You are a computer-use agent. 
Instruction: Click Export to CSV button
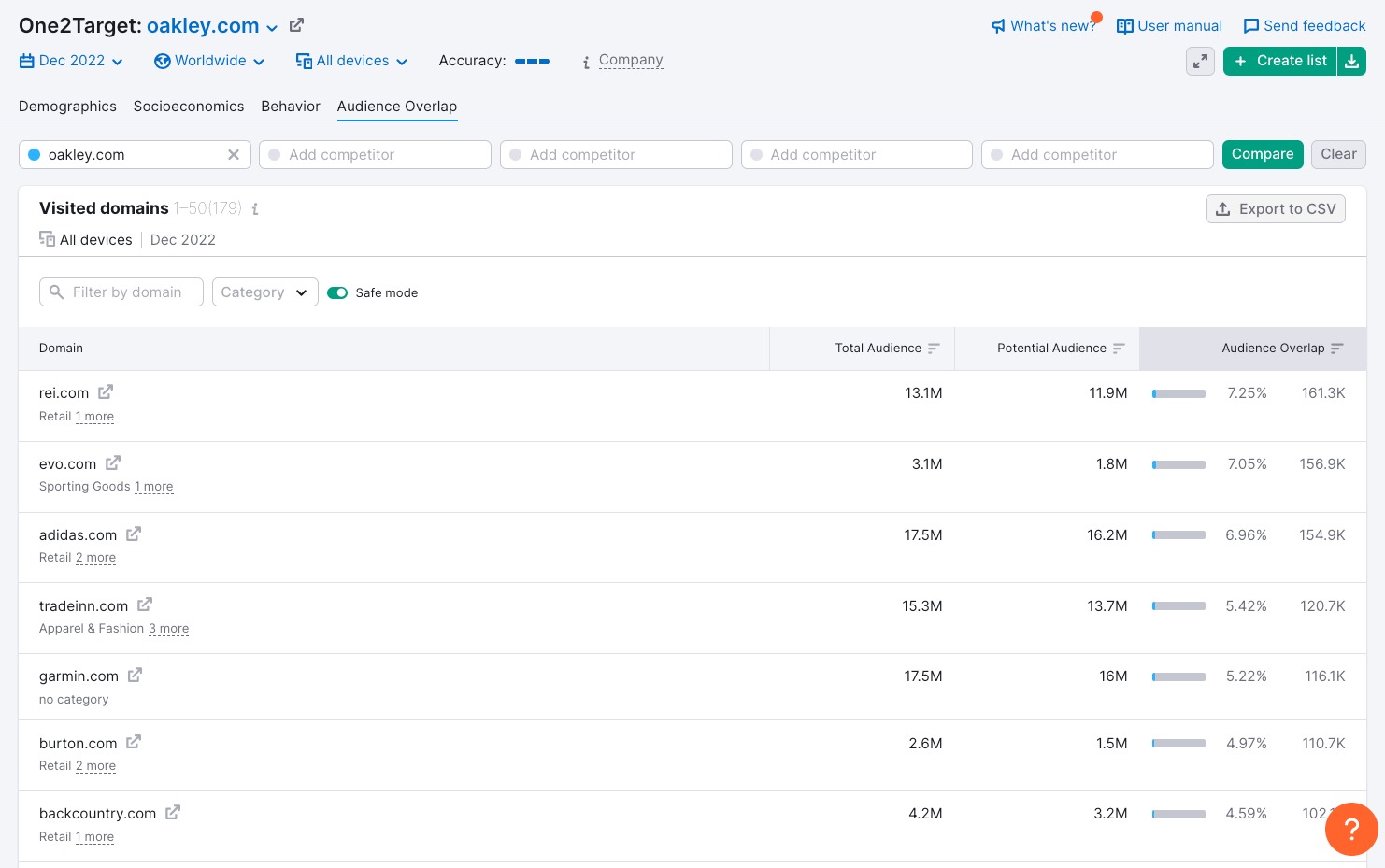point(1276,209)
